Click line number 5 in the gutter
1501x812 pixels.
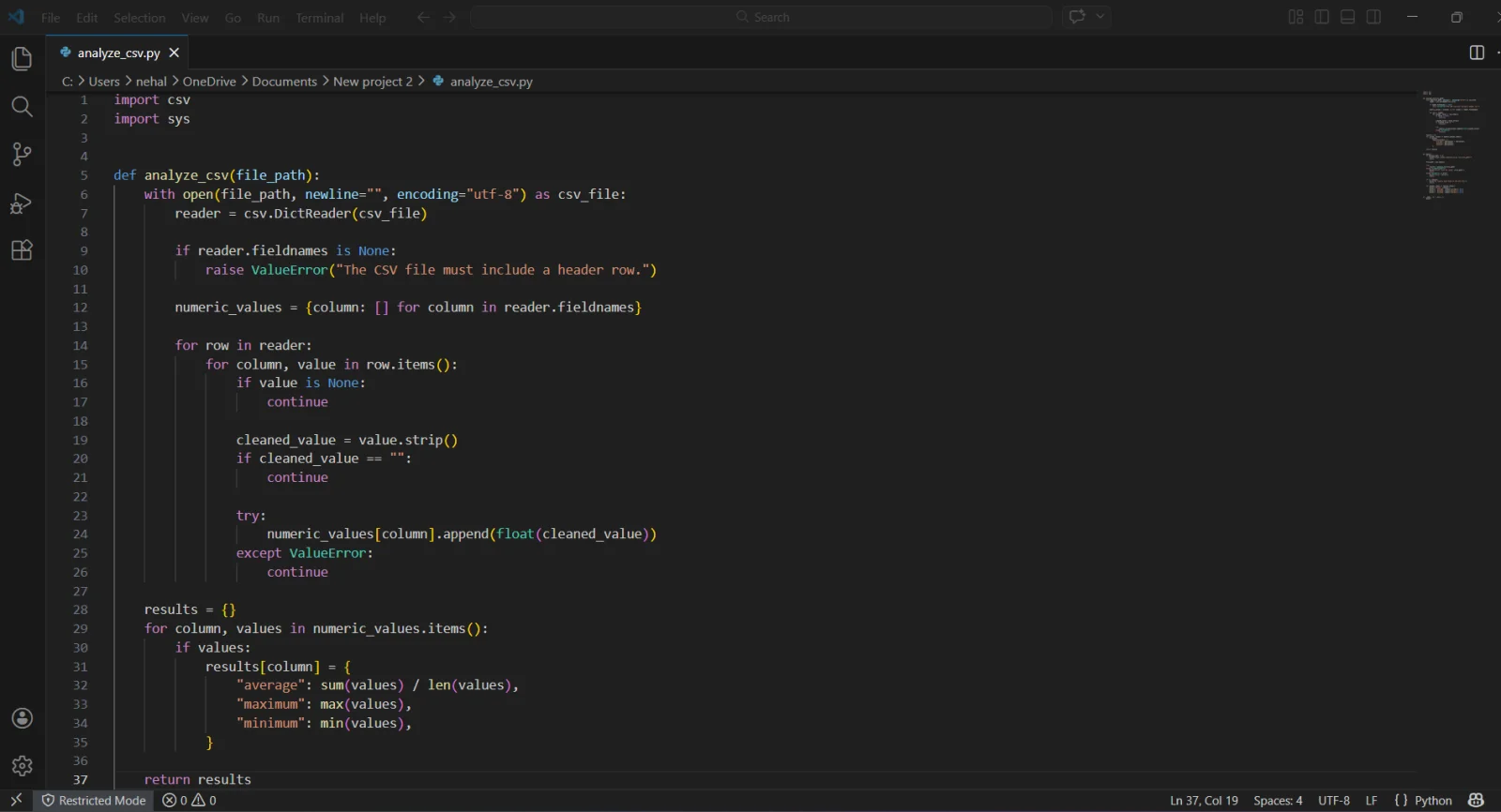click(x=83, y=175)
